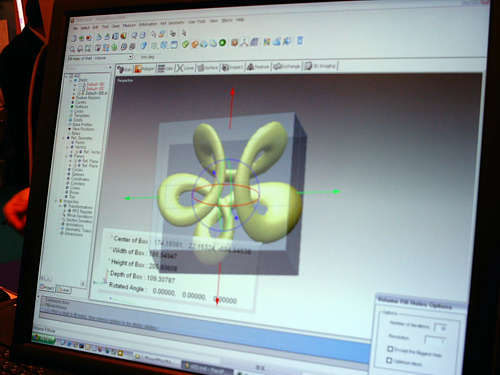Click the blue trash bin toolbar icon

(x=300, y=40)
